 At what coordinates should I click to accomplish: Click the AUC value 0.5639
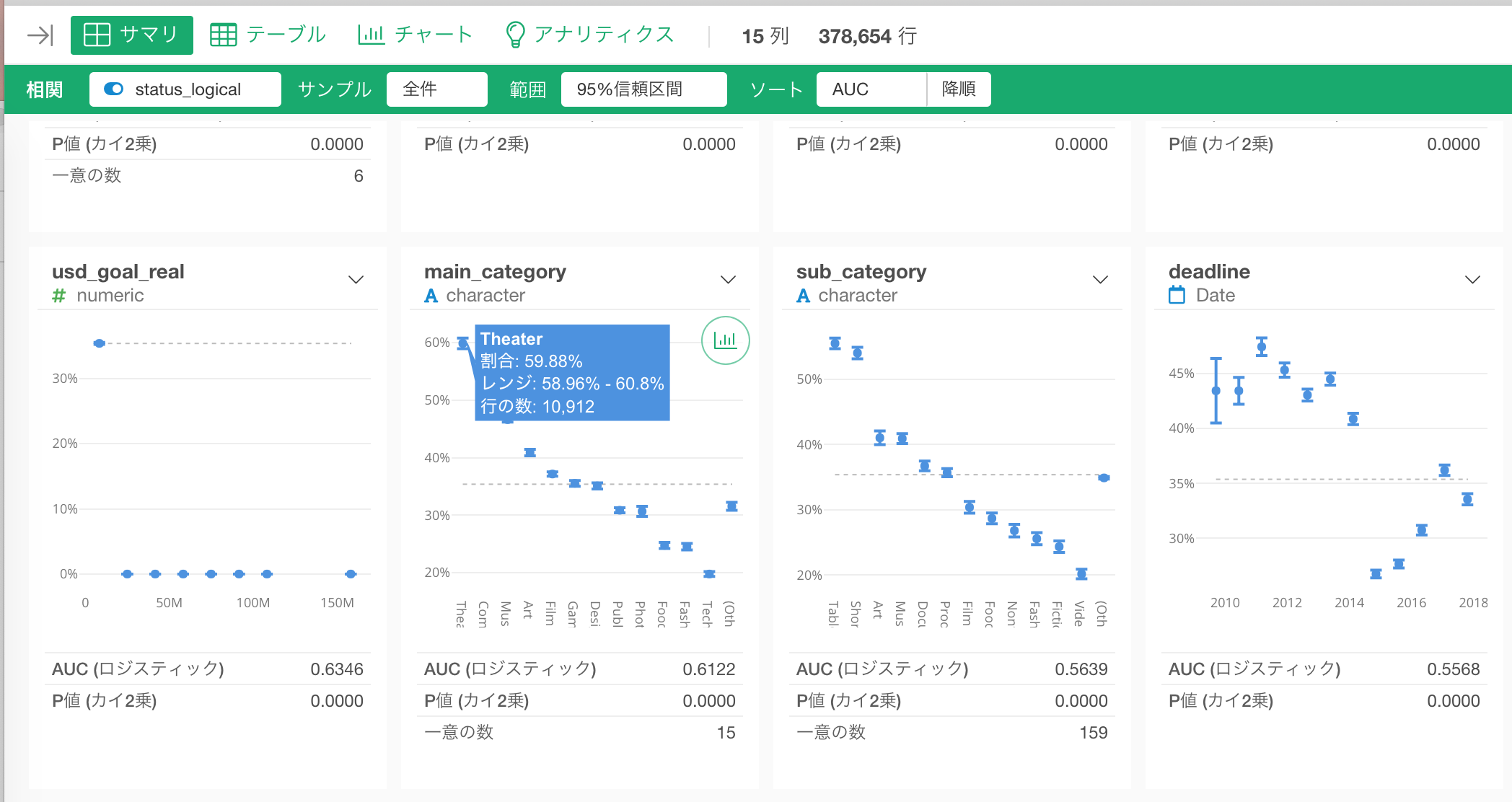1081,669
